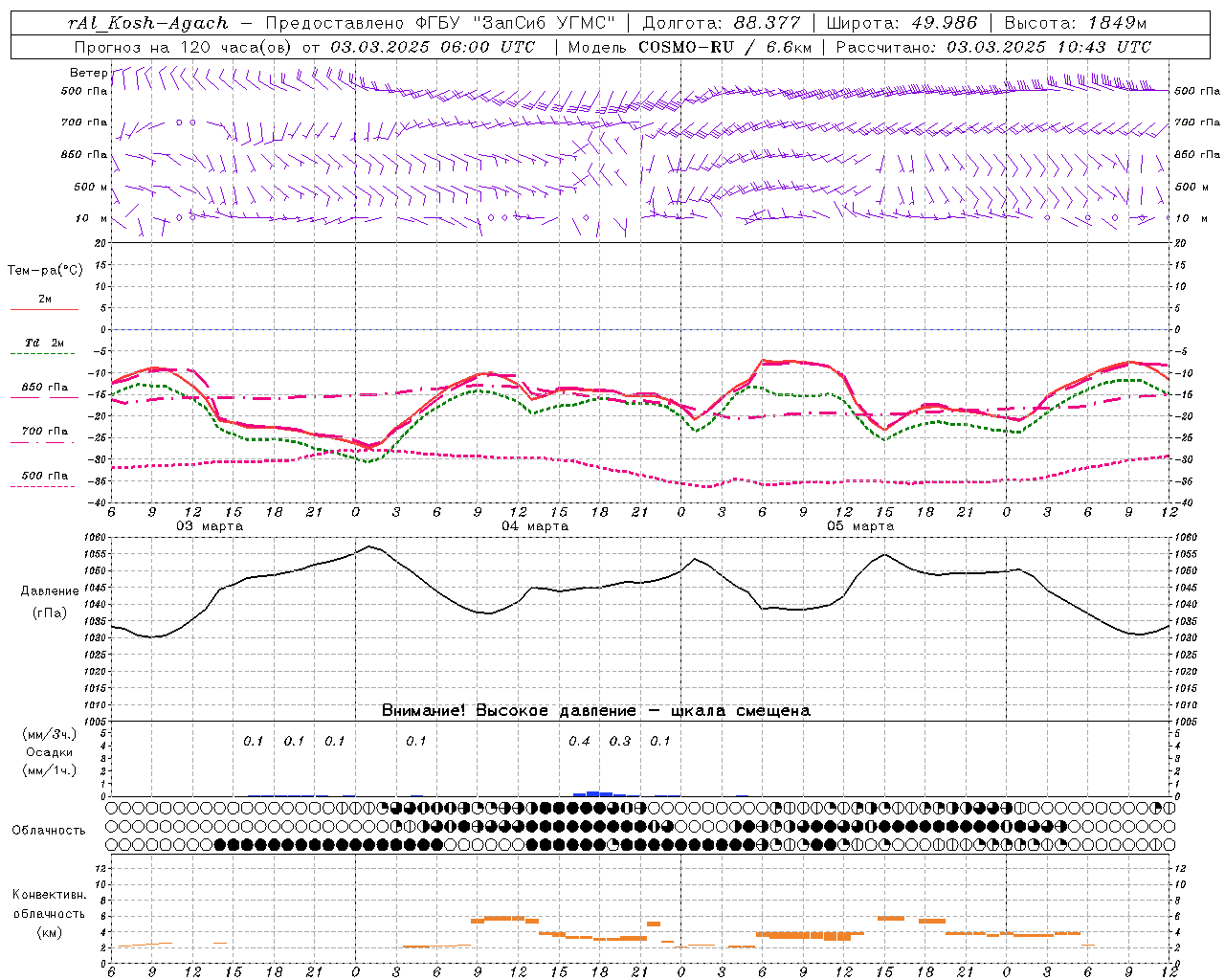1225x980 pixels.
Task: Select the elevation value Высота: 1849м
Action: point(1076,23)
